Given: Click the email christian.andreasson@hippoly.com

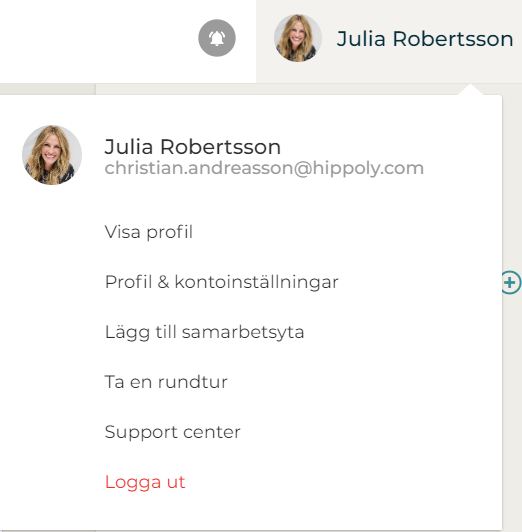Looking at the screenshot, I should [264, 168].
